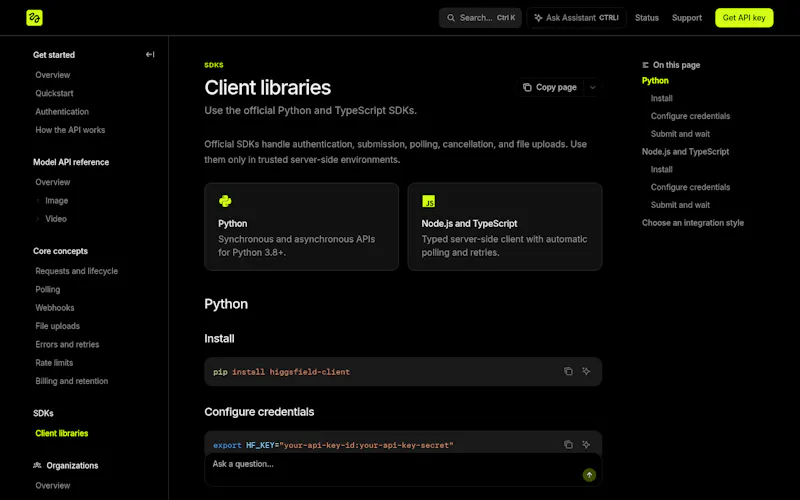Click the Core concepts section heading
This screenshot has width=800, height=500.
point(60,251)
